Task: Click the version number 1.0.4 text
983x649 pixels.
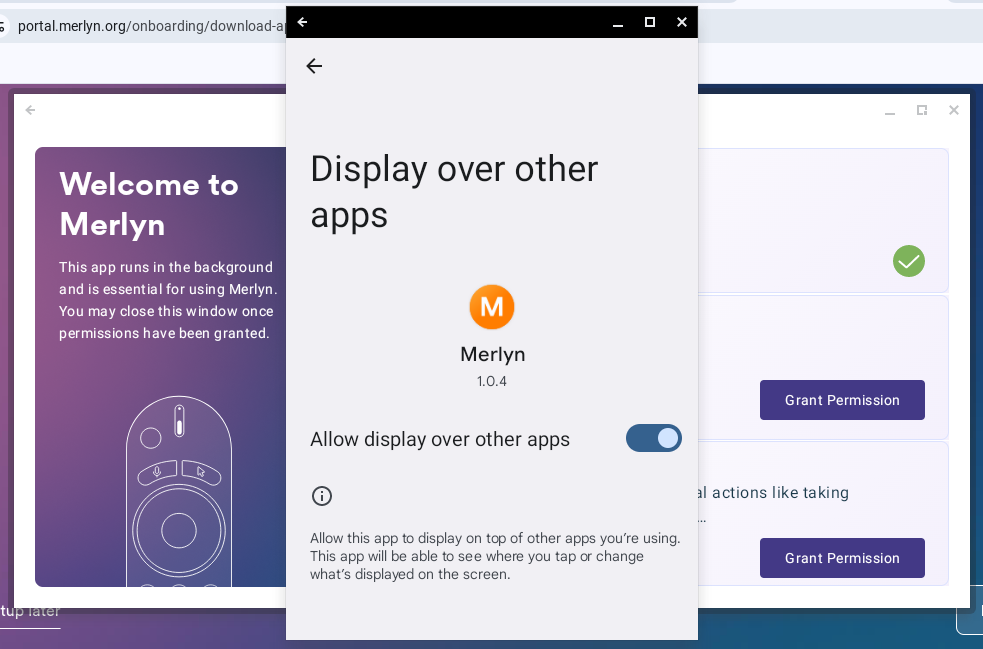Action: pos(492,381)
